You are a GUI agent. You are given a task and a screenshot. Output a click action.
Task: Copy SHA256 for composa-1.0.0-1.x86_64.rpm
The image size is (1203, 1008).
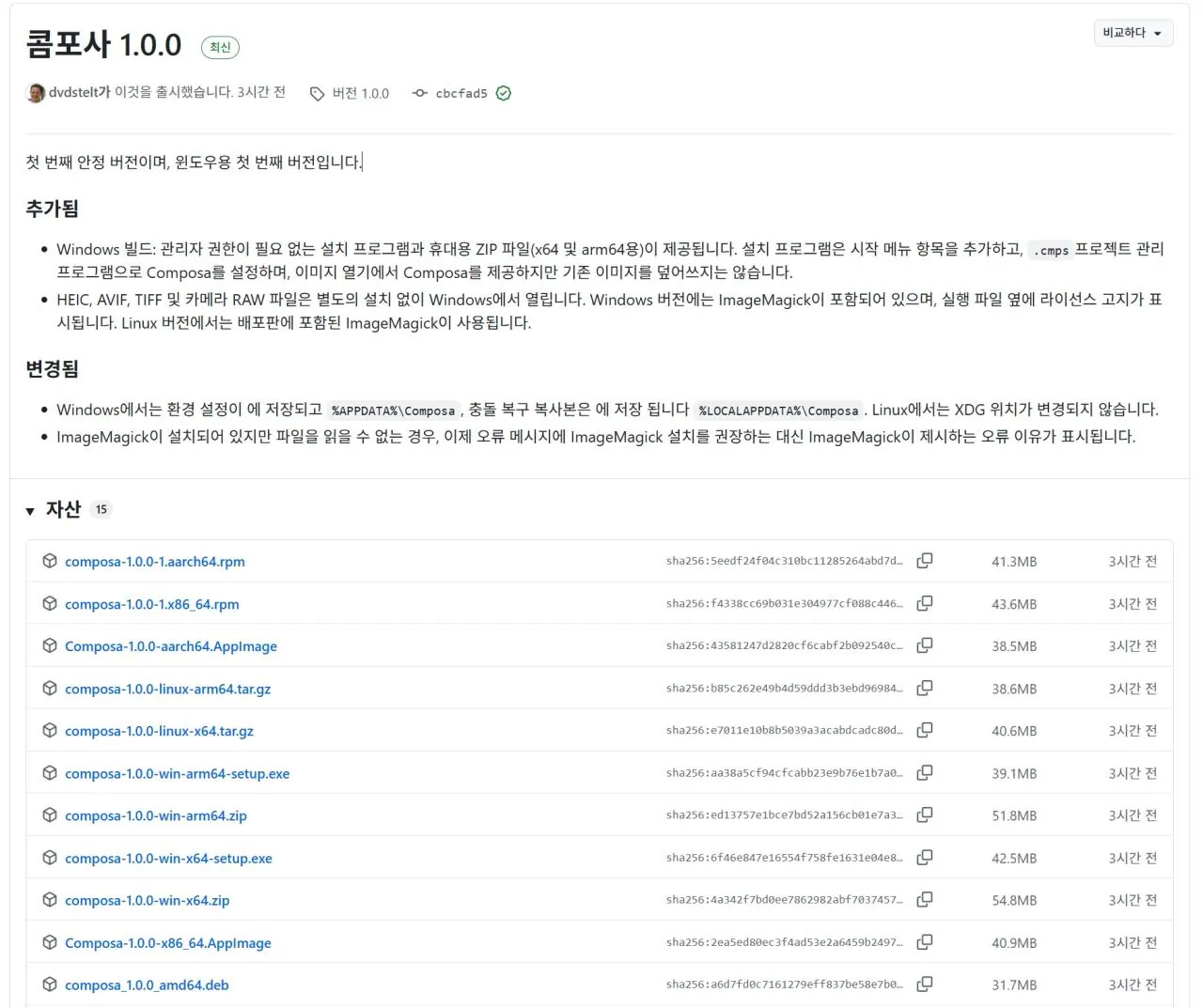[x=925, y=603]
